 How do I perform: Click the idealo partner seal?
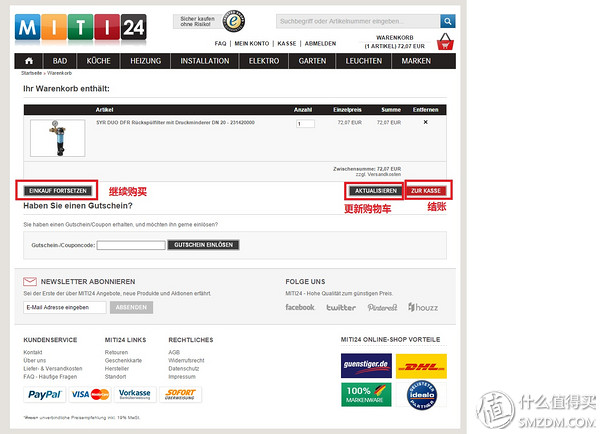[x=422, y=395]
